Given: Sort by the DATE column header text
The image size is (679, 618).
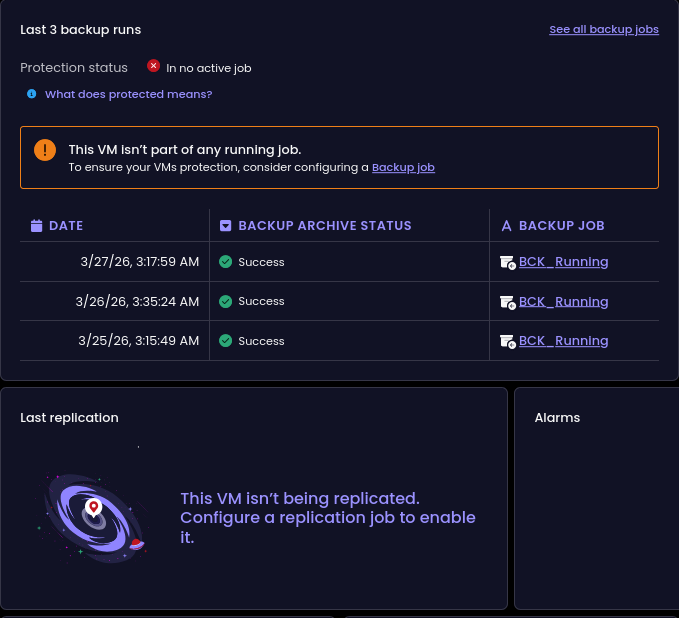Looking at the screenshot, I should 66,226.
